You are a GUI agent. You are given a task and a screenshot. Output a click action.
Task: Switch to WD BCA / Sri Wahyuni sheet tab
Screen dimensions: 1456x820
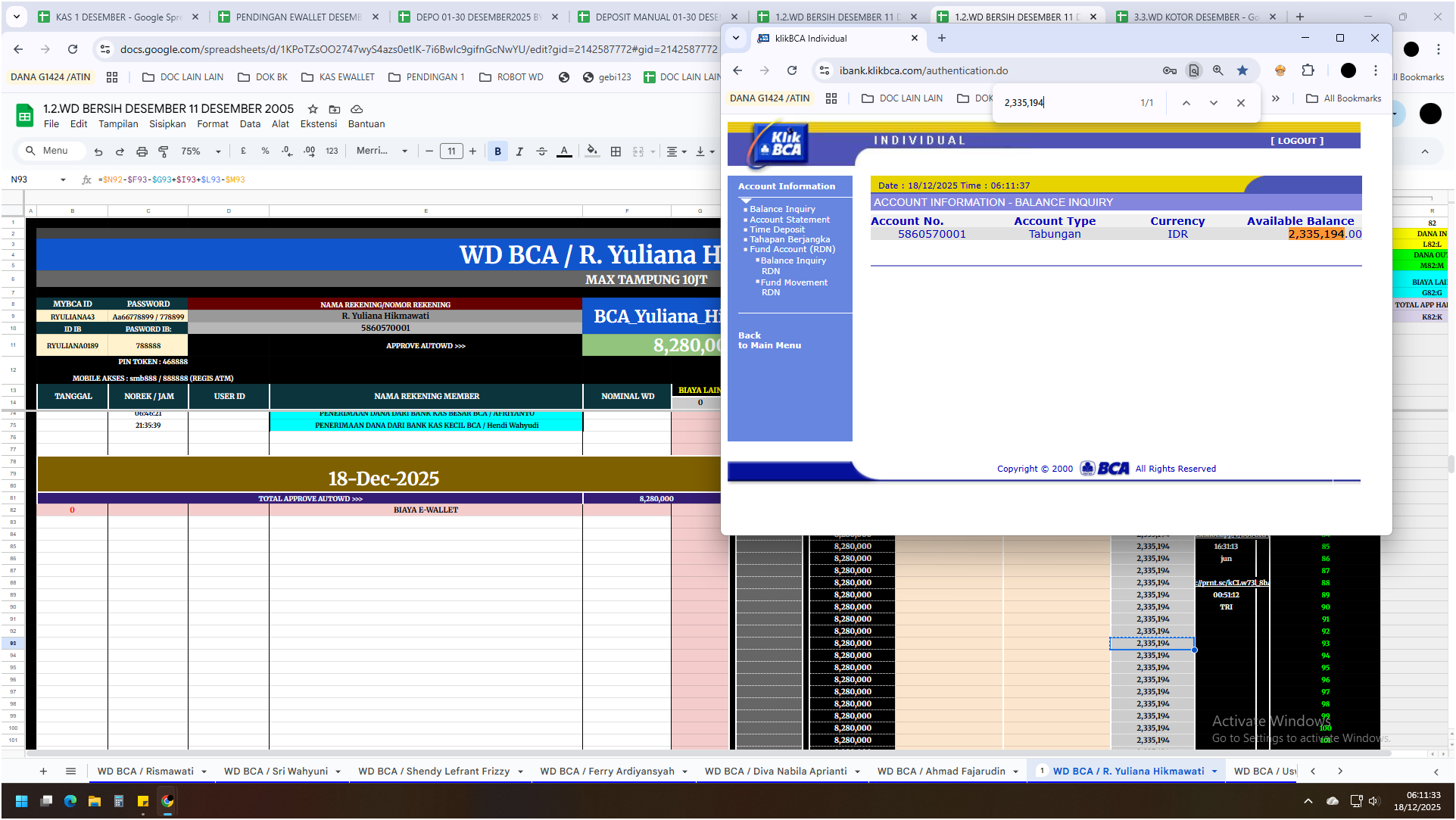(x=276, y=772)
